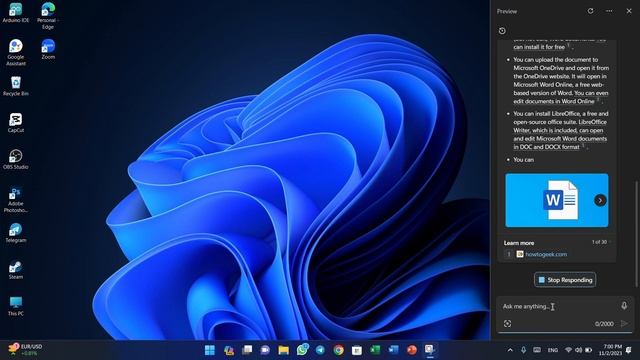Image resolution: width=640 pixels, height=360 pixels.
Task: Click the next arrow on Word image card
Action: [600, 200]
